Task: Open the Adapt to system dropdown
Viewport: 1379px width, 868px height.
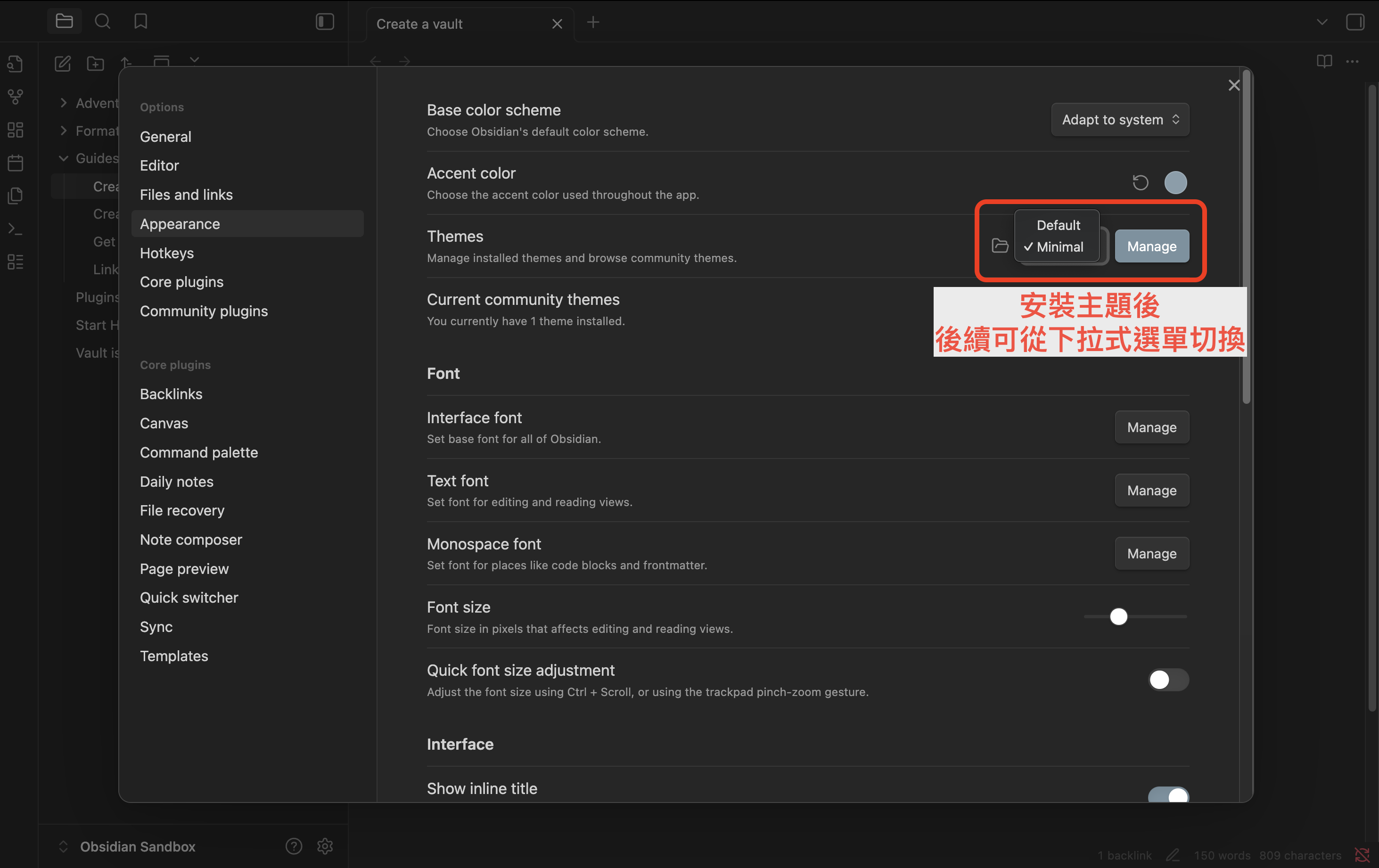Action: [1120, 120]
